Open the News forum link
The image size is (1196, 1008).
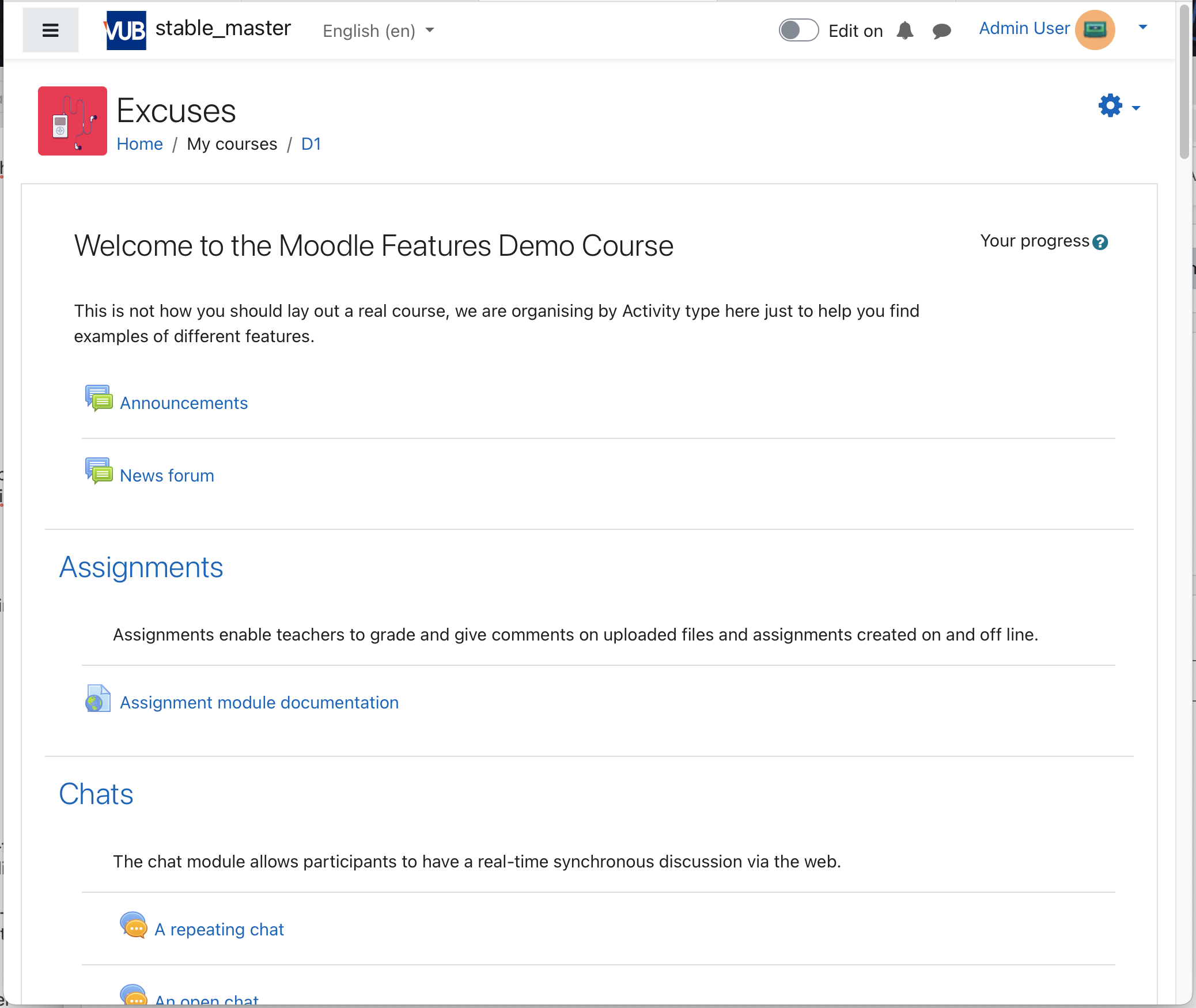[x=167, y=476]
